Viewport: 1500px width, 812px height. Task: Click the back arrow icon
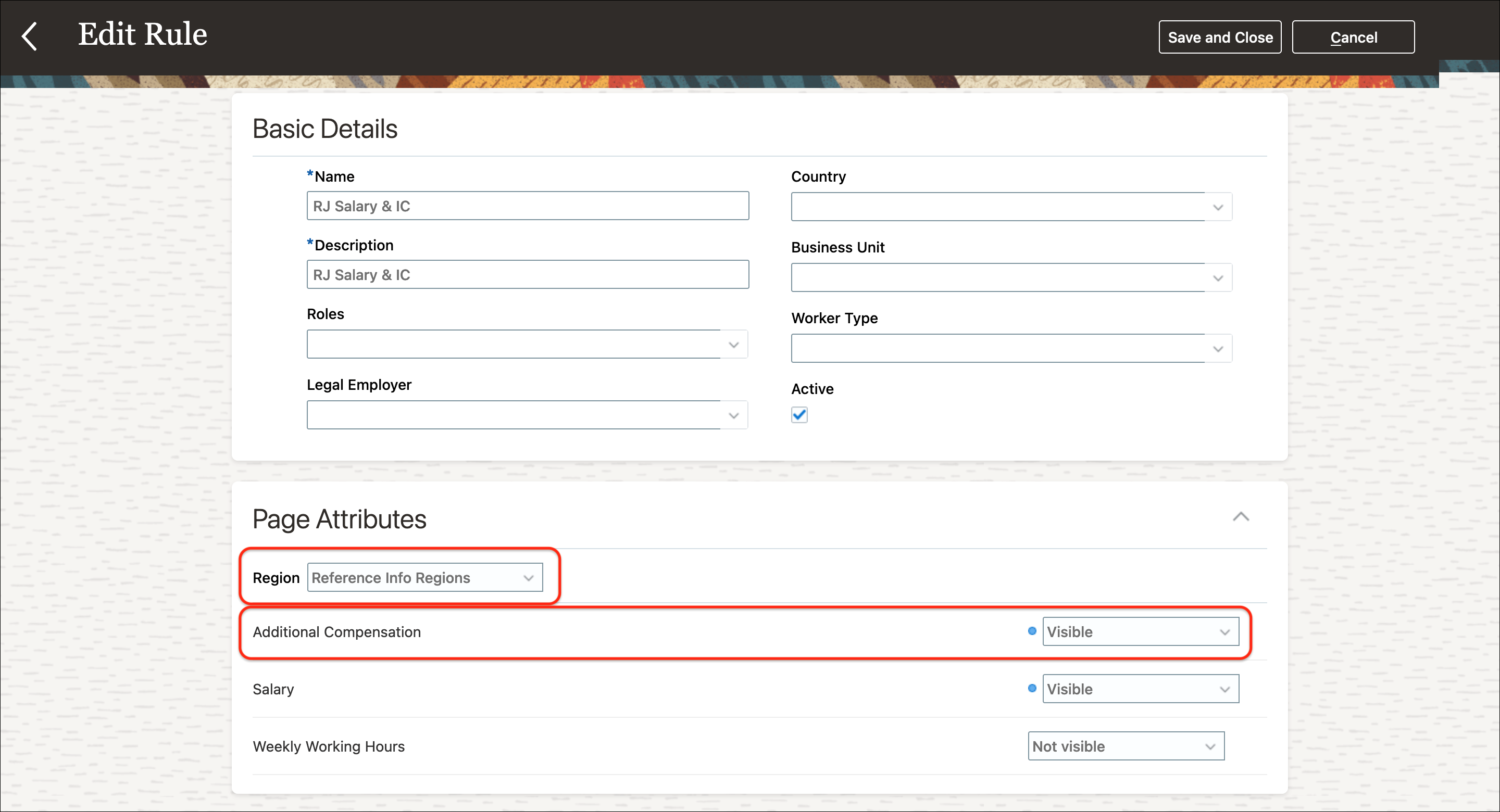click(29, 36)
